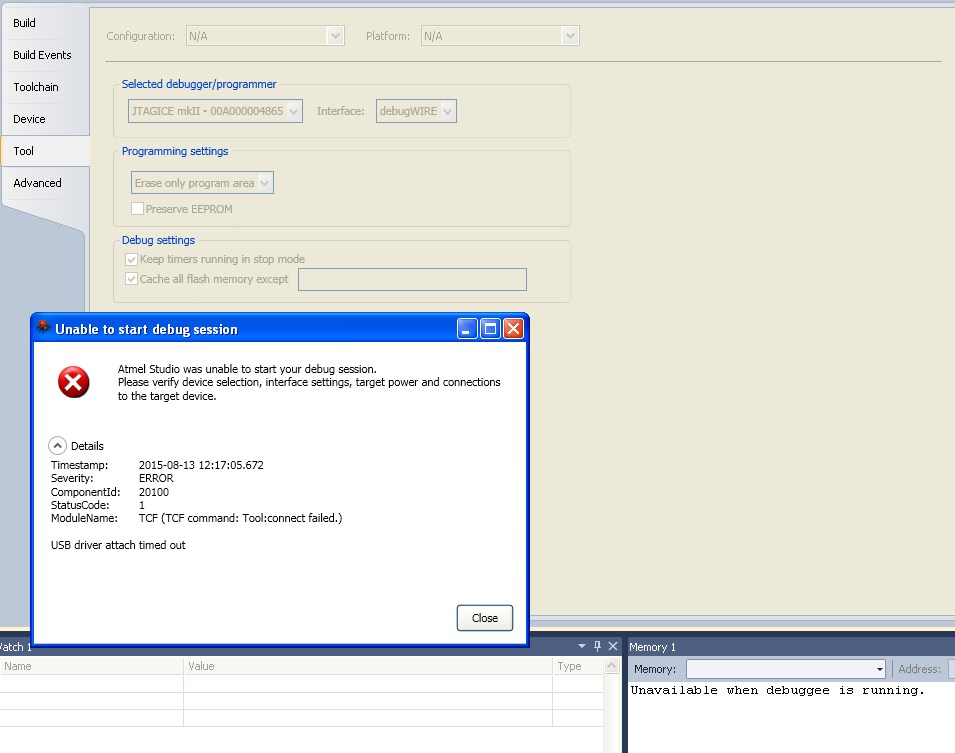Click the bug icon in the dialog title bar
This screenshot has height=753, width=955.
tap(43, 328)
